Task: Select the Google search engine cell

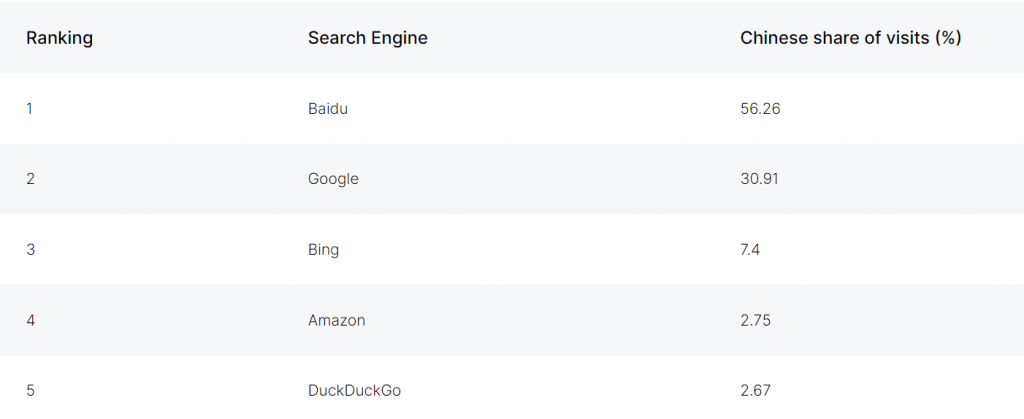Action: coord(333,179)
